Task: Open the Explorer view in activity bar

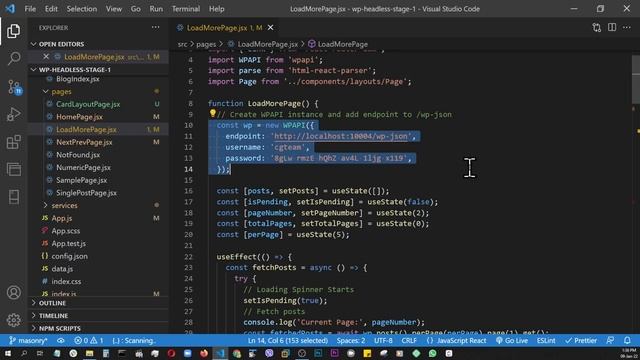Action: click(x=13, y=31)
